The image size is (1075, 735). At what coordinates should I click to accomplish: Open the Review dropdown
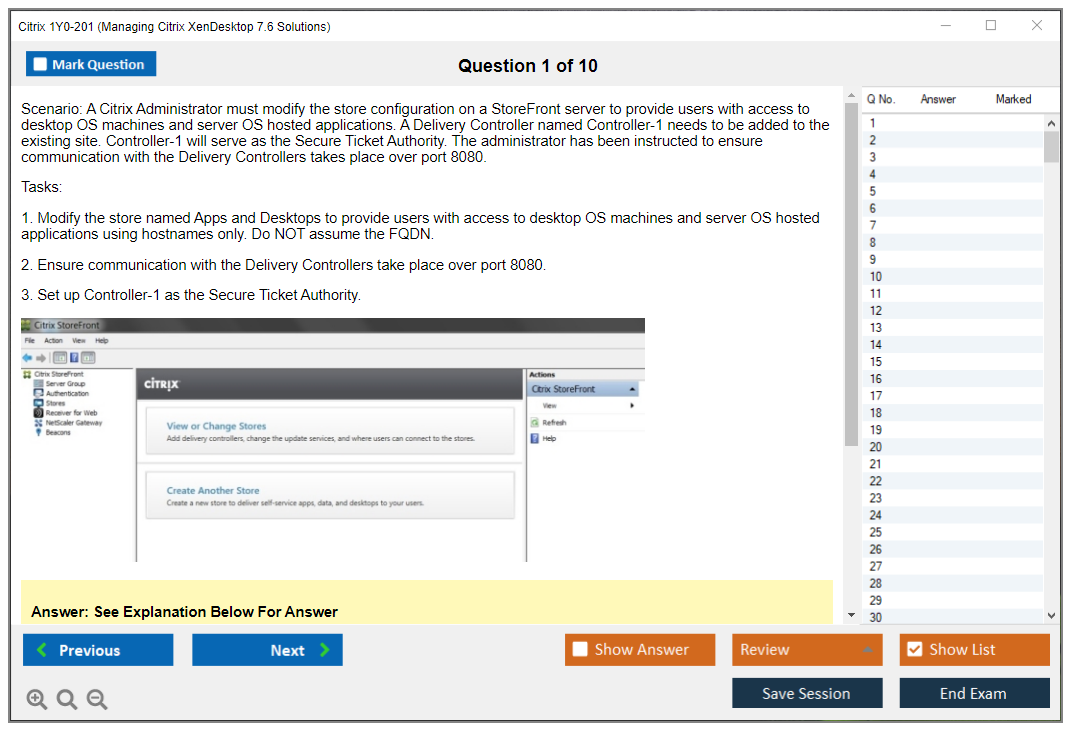tap(807, 650)
